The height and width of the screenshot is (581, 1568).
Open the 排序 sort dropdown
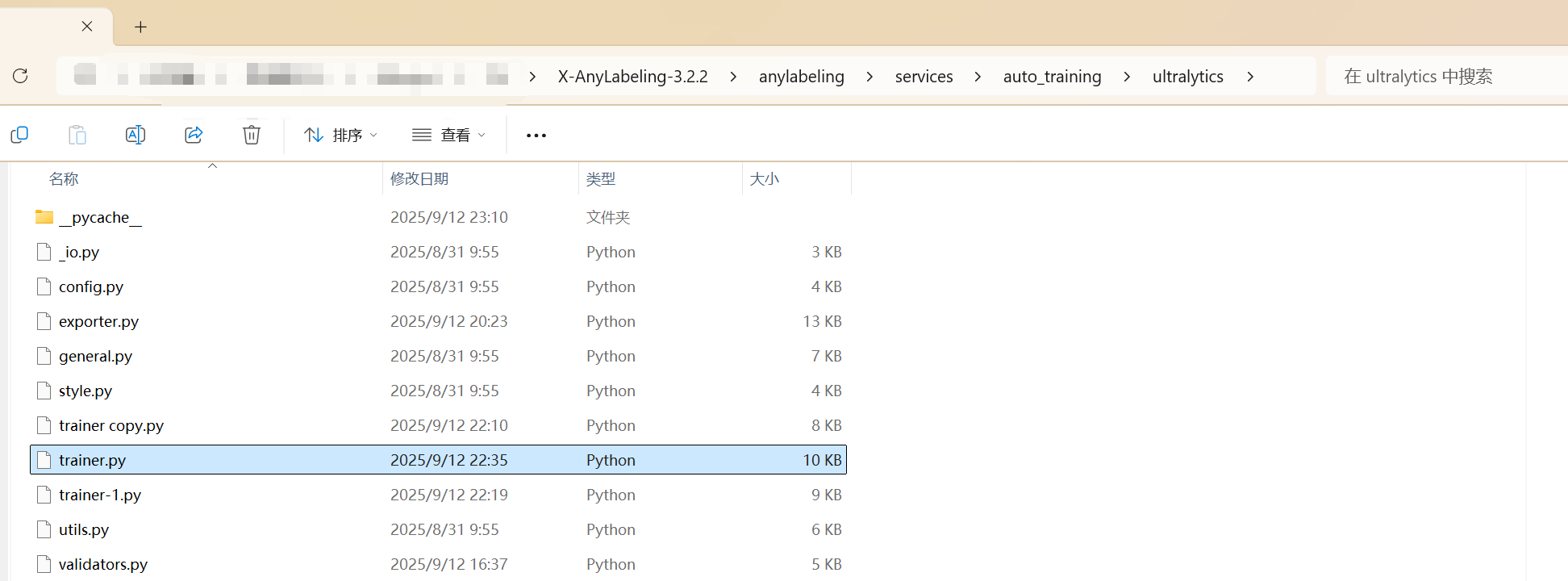tap(340, 135)
